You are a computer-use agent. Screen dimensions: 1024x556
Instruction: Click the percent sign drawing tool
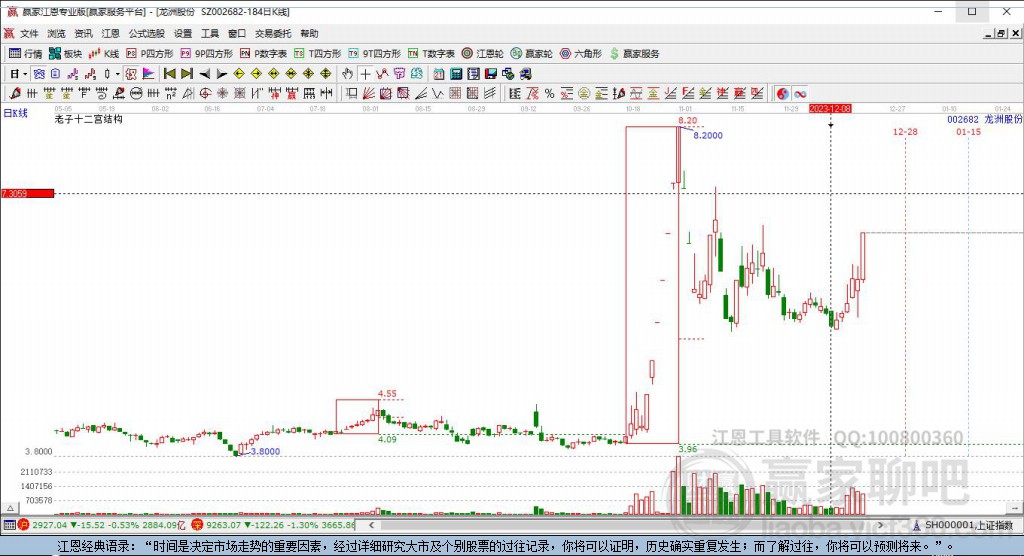549,93
